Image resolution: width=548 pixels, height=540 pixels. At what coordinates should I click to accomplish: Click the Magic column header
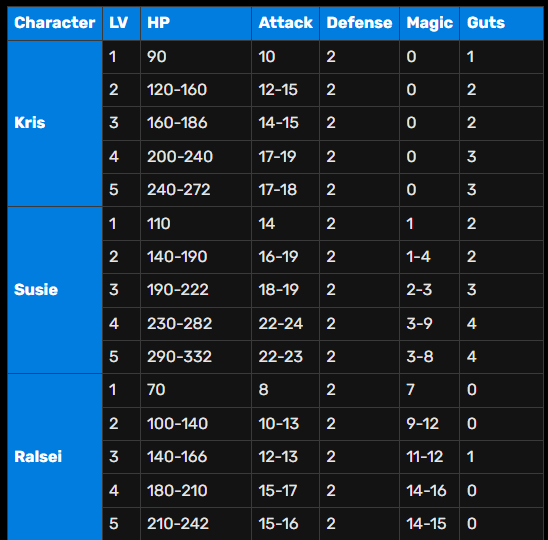430,23
